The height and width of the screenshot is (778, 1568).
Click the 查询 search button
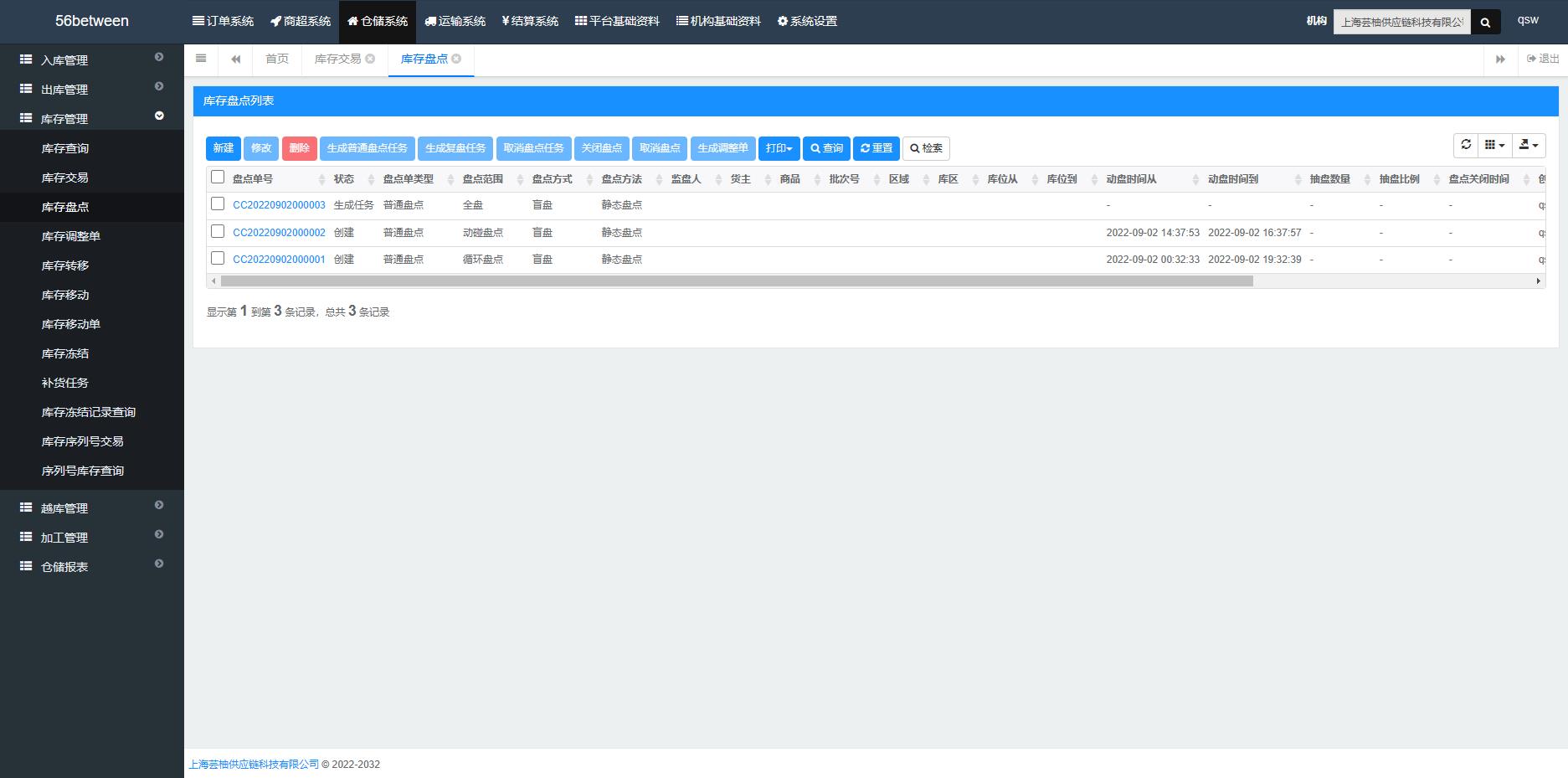click(x=826, y=148)
